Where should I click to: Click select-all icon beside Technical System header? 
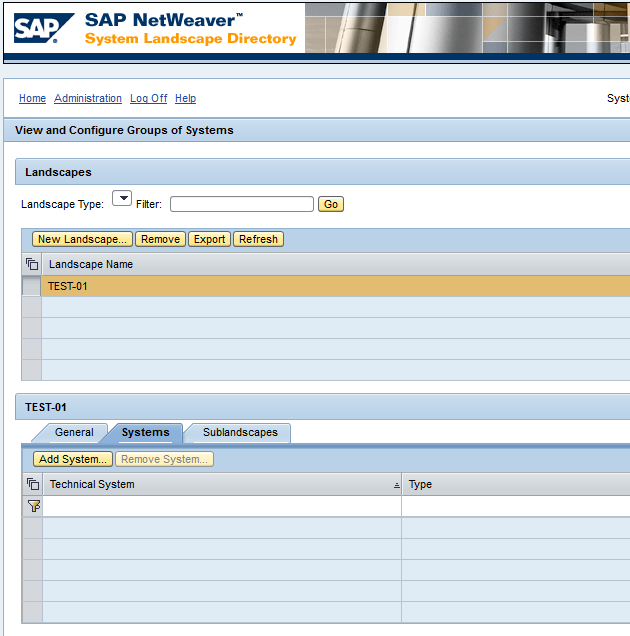[33, 484]
